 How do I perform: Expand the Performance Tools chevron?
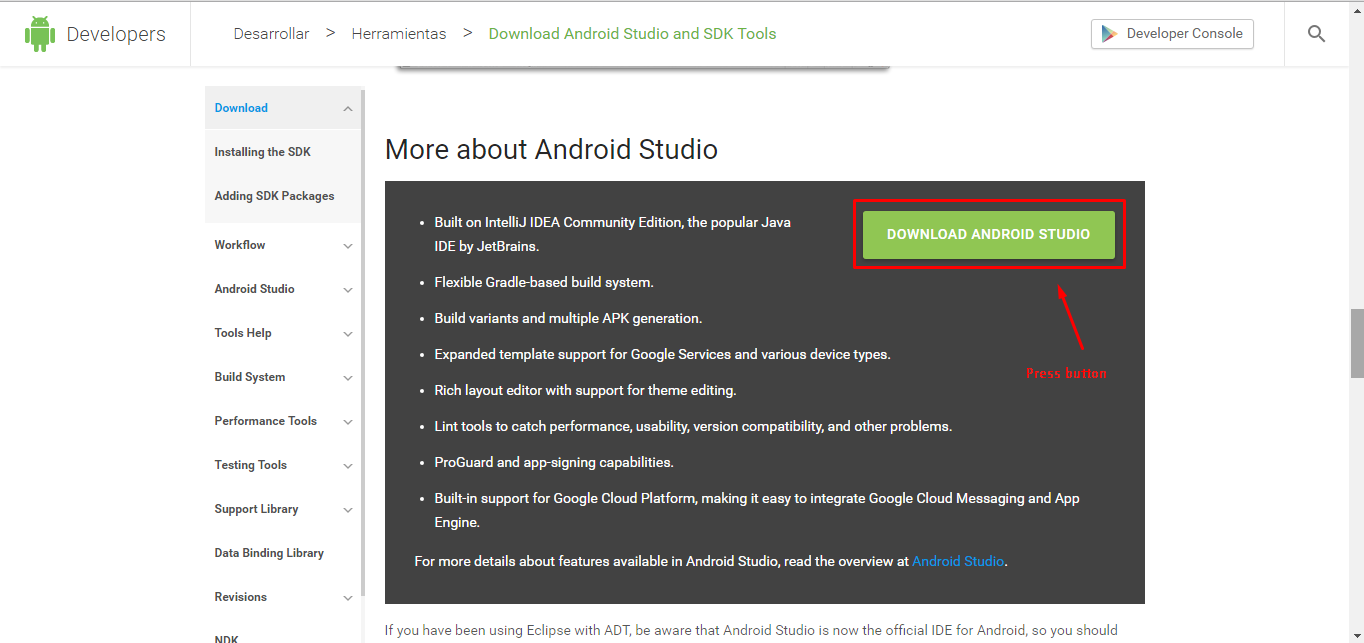(348, 422)
